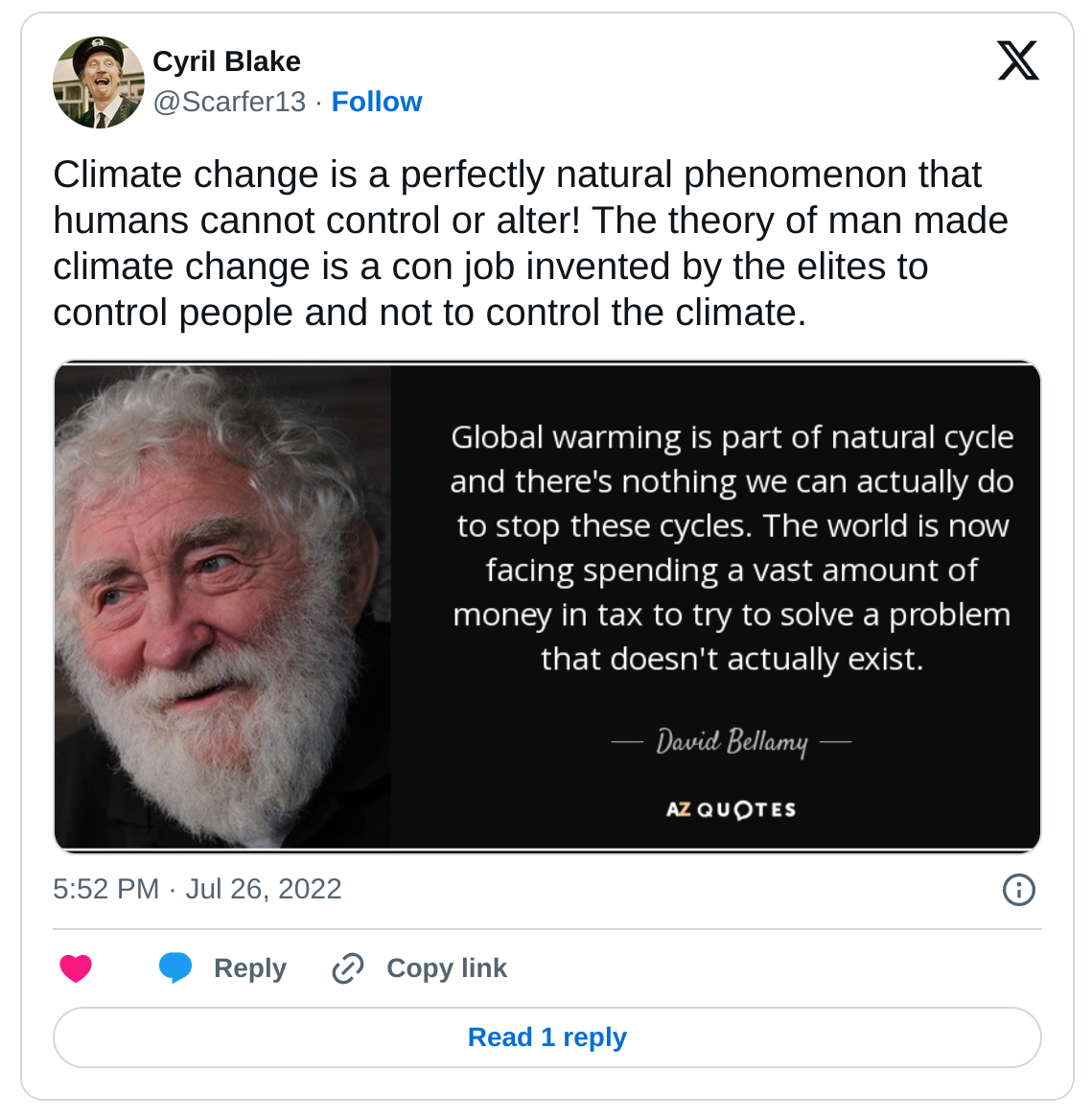Open the David Bellamy quote image
The image size is (1092, 1118).
(x=547, y=607)
